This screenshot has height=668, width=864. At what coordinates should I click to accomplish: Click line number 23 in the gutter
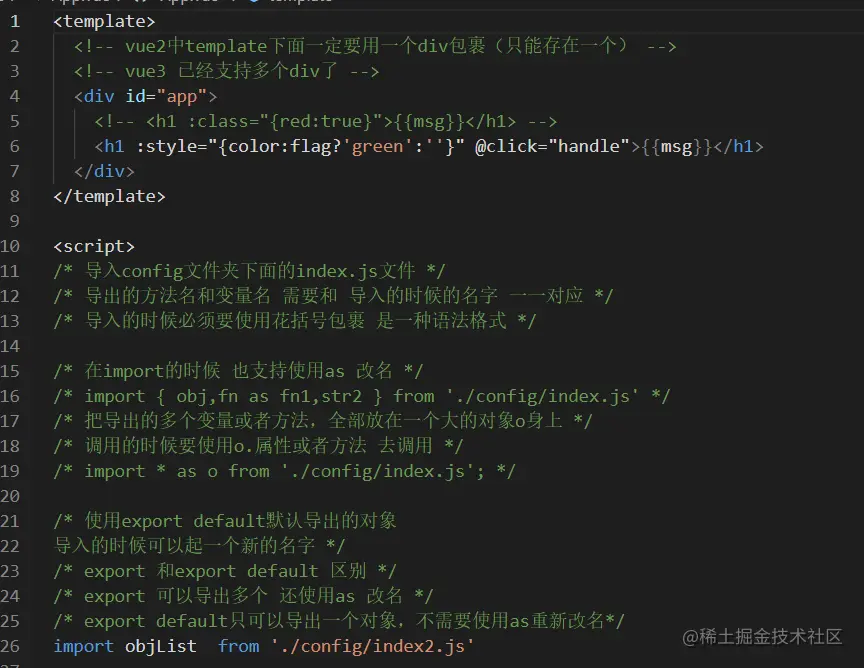(10, 571)
